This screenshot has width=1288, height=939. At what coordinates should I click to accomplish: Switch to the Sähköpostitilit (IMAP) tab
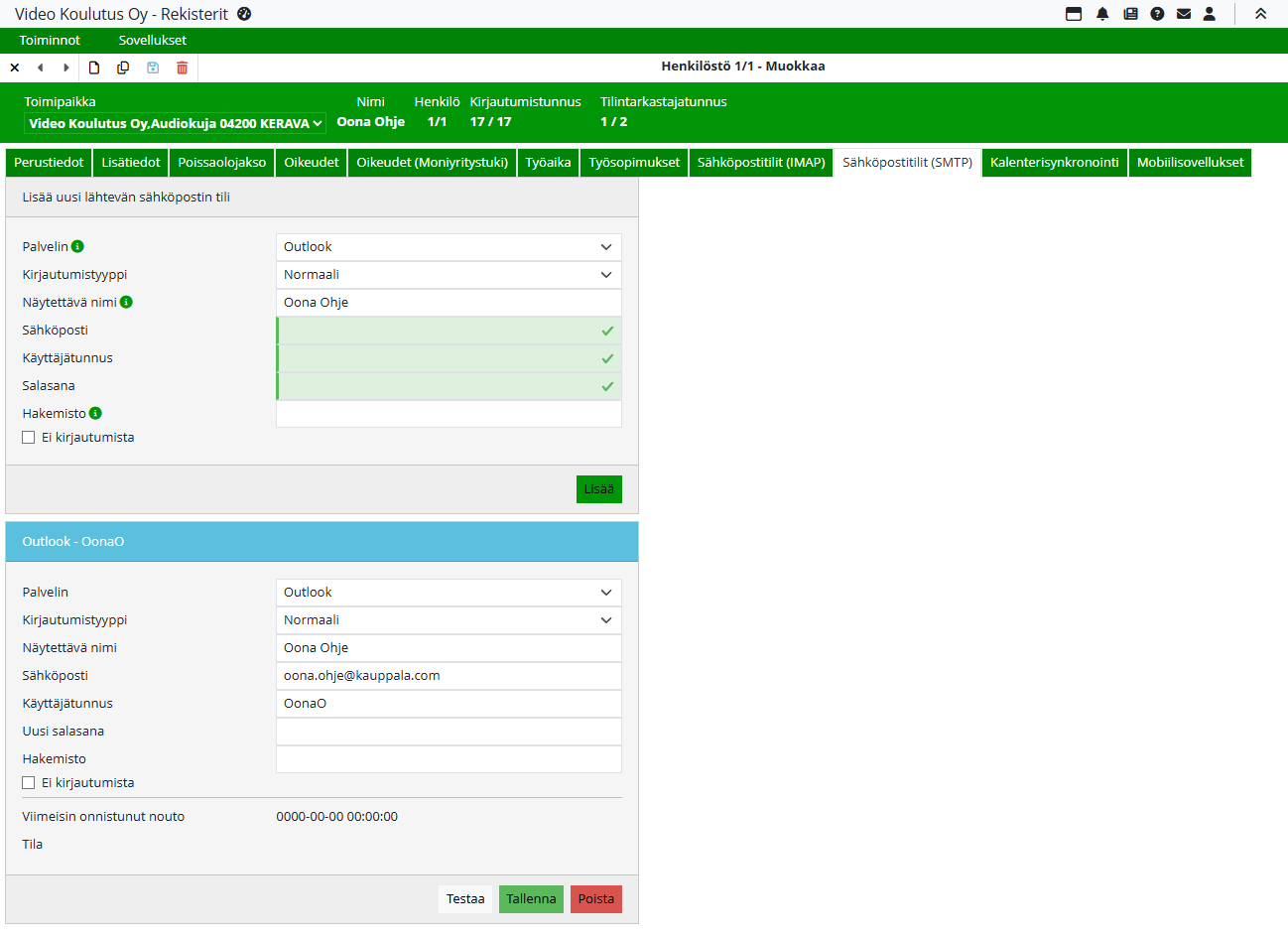click(x=761, y=163)
